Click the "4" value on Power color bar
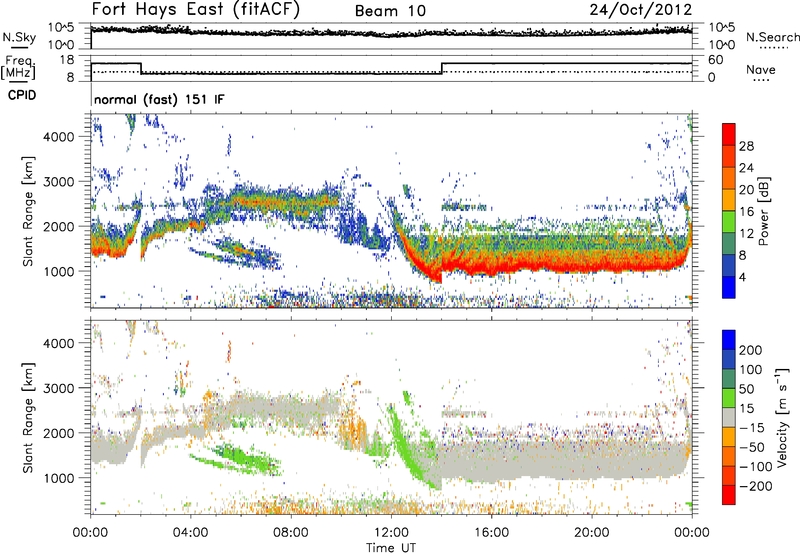Screen dimensions: 800x554 click(743, 277)
